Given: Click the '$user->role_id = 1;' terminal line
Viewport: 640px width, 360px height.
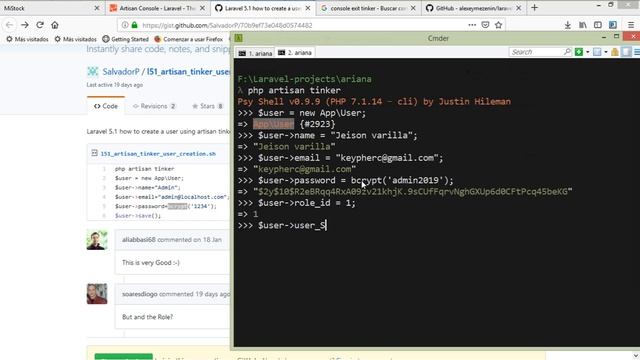Looking at the screenshot, I should coord(297,203).
